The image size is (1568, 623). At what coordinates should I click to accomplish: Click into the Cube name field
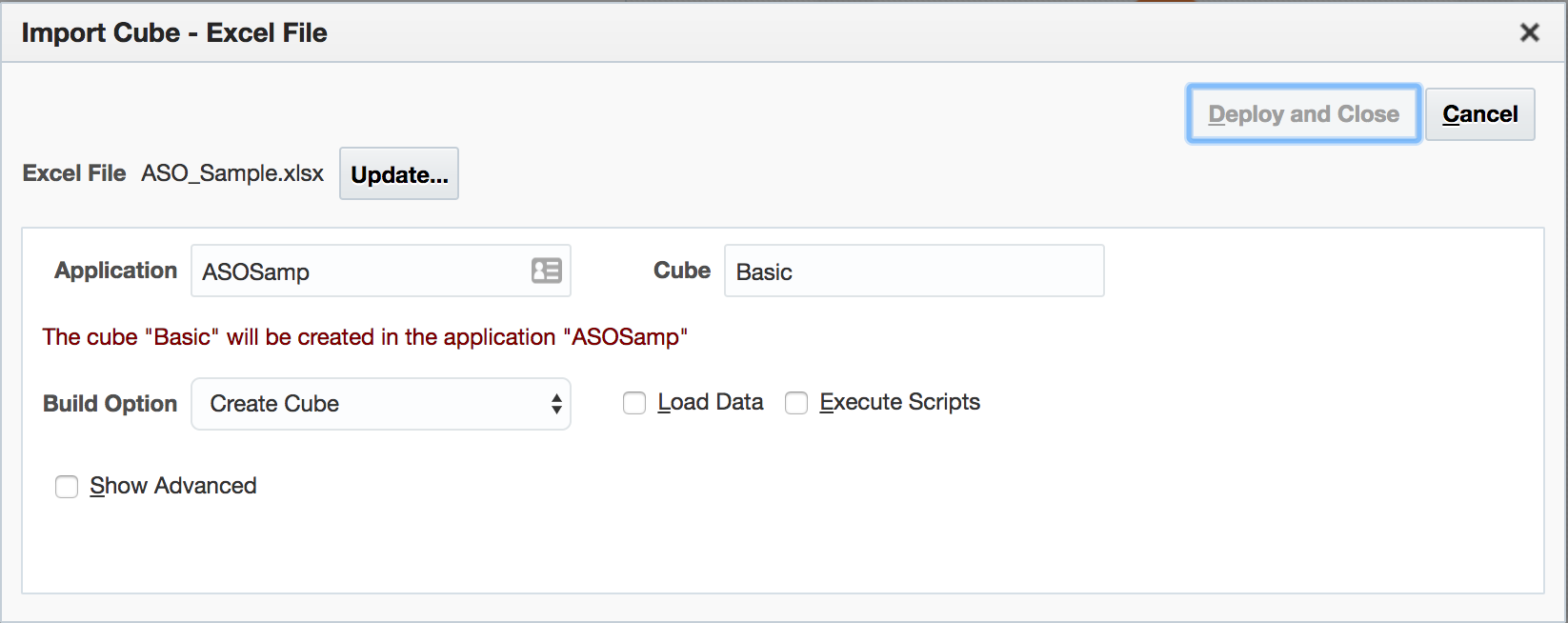(914, 271)
